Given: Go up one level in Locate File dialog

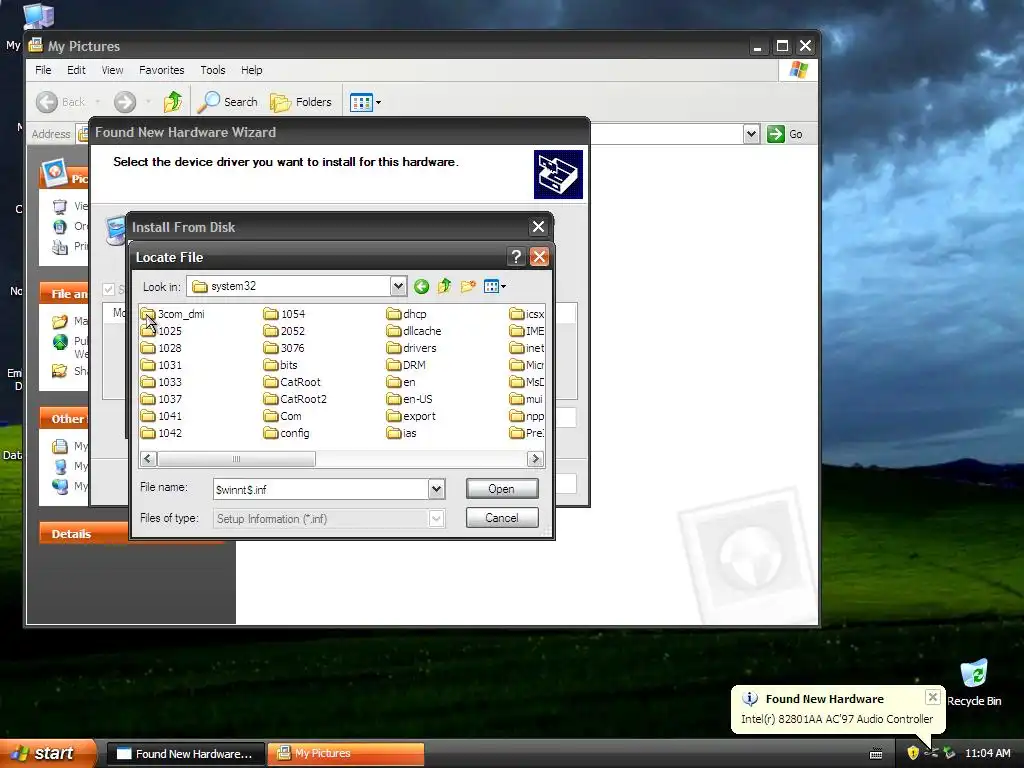Looking at the screenshot, I should pyautogui.click(x=444, y=286).
